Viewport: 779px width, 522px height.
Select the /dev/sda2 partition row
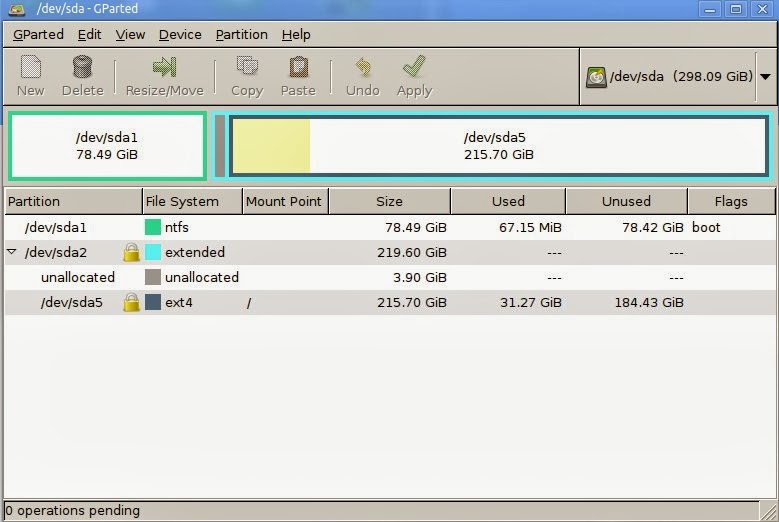tap(390, 252)
